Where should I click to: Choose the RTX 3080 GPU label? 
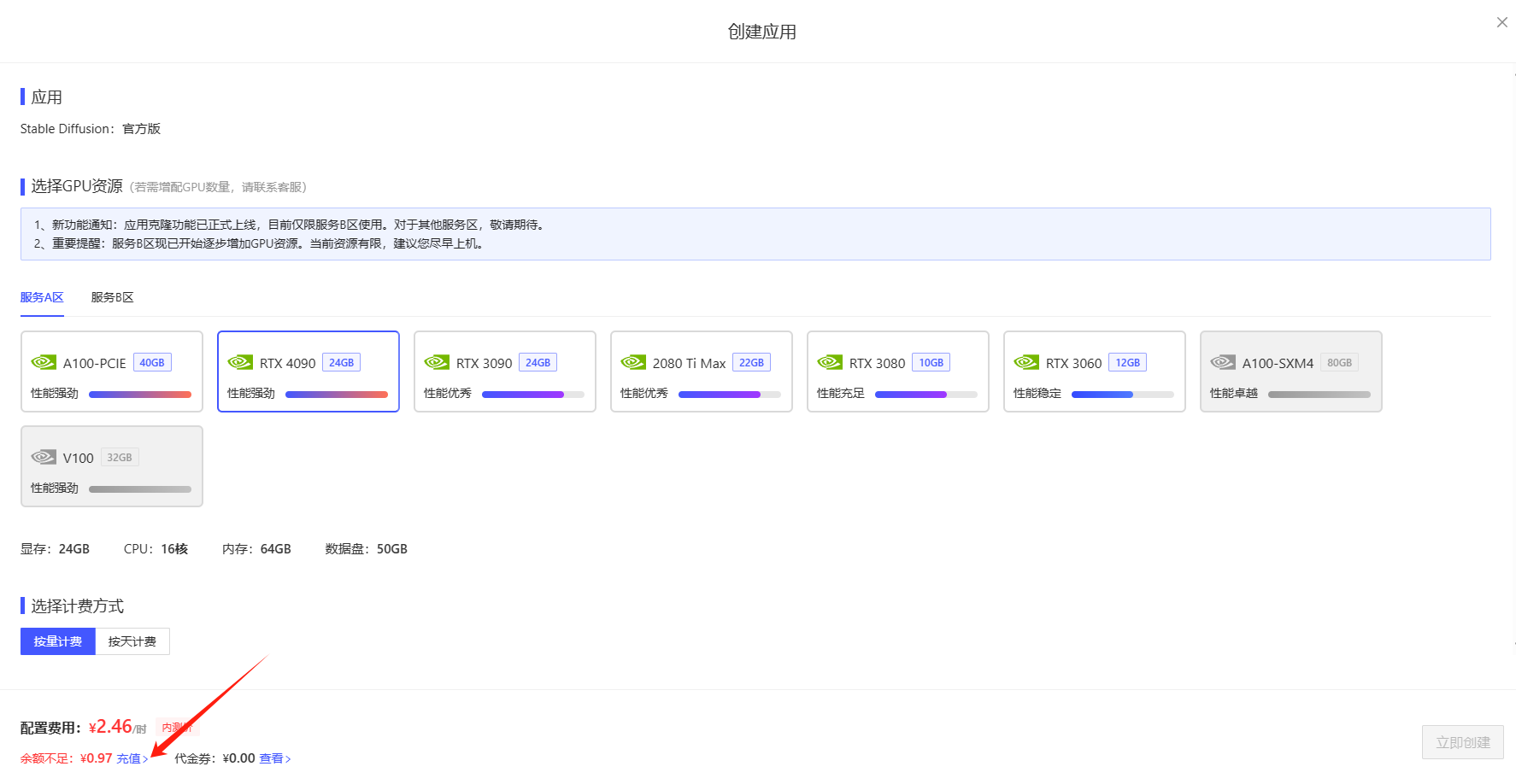[x=878, y=363]
